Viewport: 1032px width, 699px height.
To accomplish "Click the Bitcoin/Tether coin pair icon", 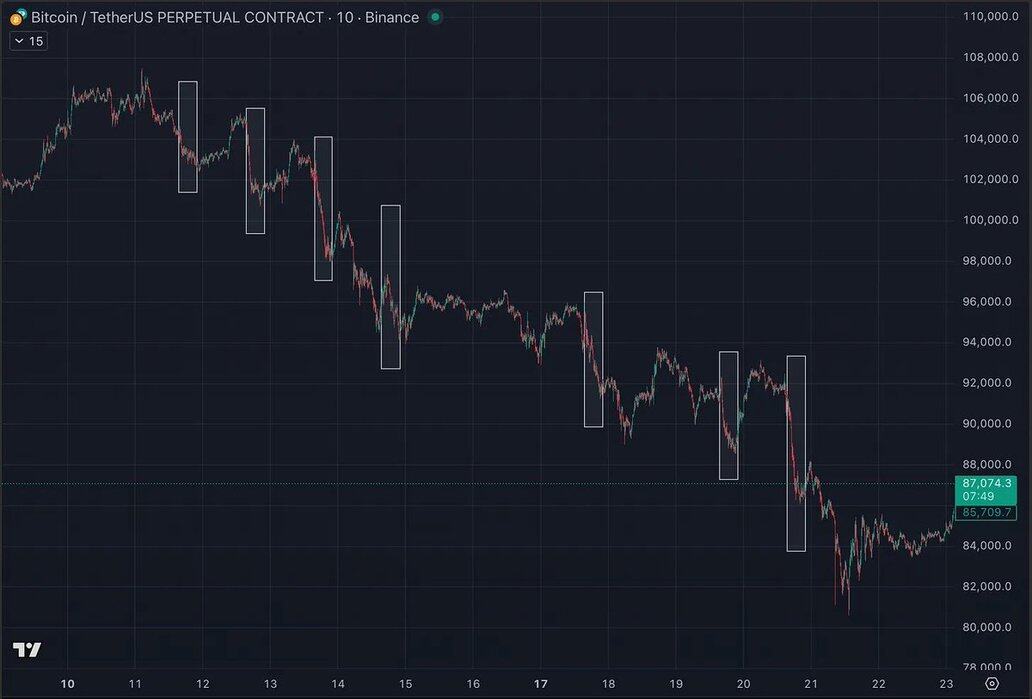I will 18,17.
